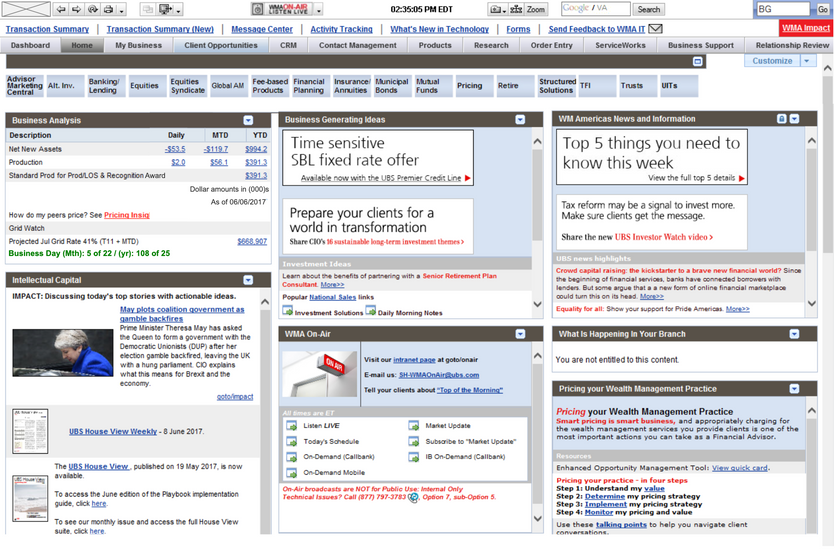This screenshot has height=550, width=835.
Task: Open the UITs tile
Action: click(678, 86)
